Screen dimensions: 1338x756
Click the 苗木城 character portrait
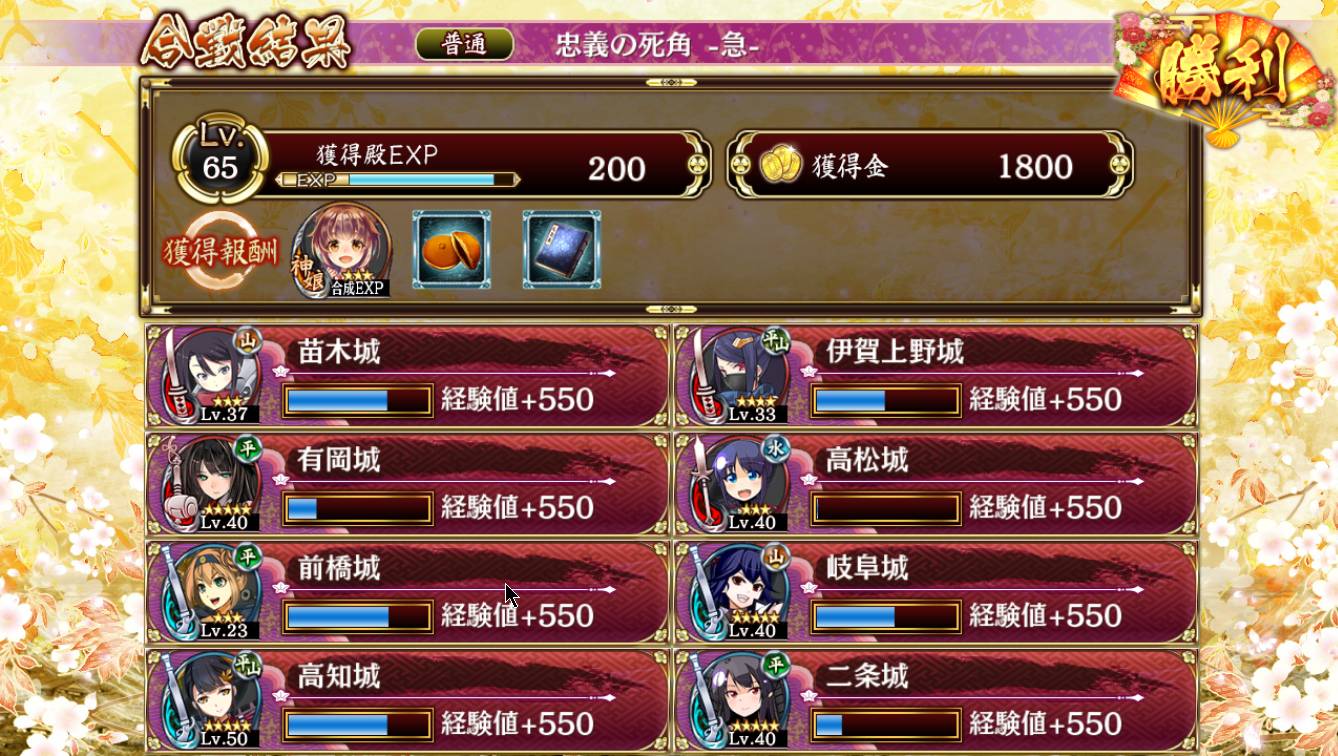pos(207,376)
